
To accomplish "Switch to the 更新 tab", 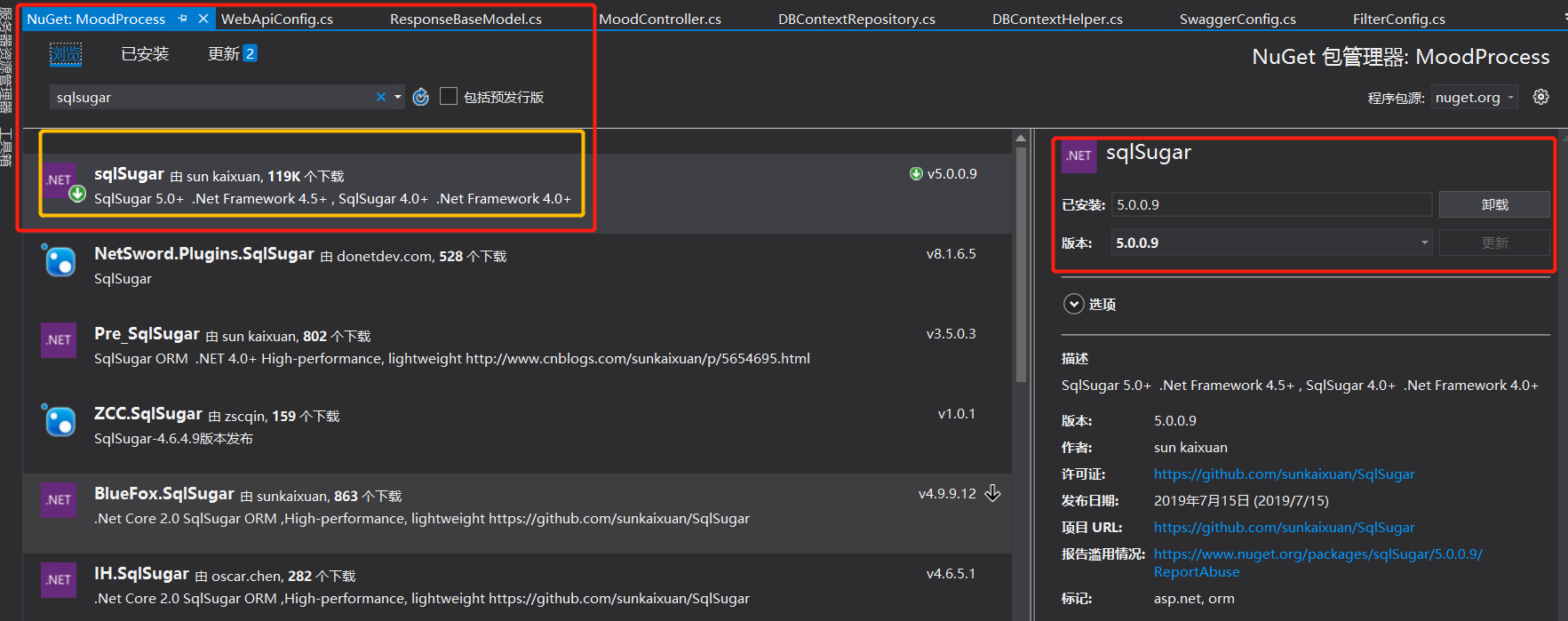I will coord(232,54).
